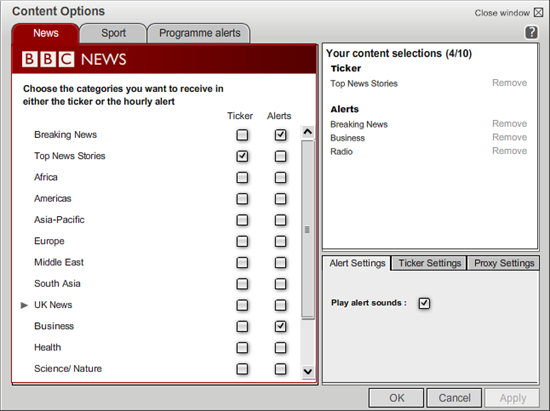Click the UK News category label

pos(53,305)
